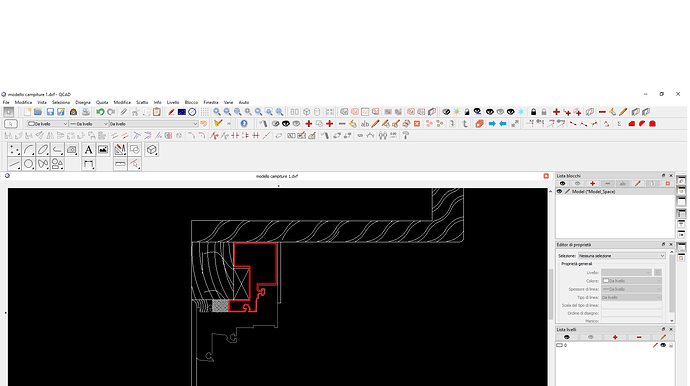Open the measuring ruler tools

[x=120, y=164]
